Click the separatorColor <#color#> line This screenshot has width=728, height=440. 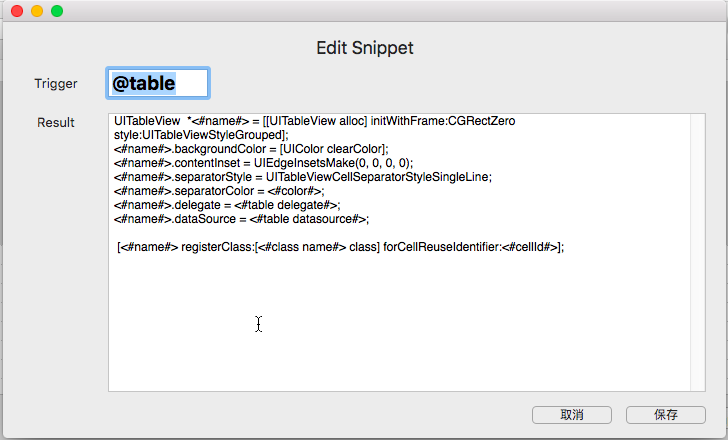(x=219, y=191)
